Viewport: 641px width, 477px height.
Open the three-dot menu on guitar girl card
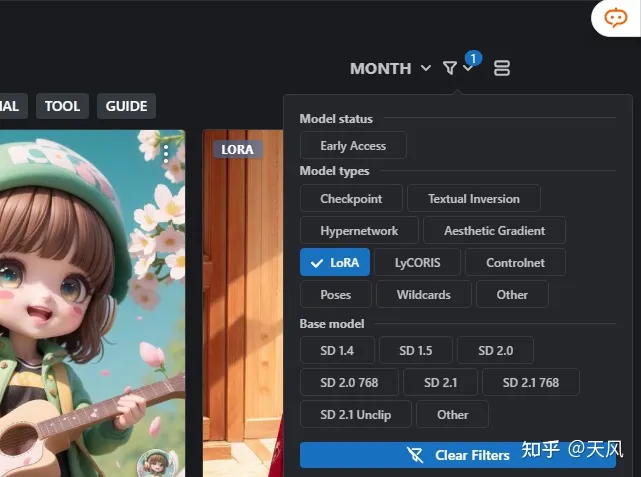(166, 152)
